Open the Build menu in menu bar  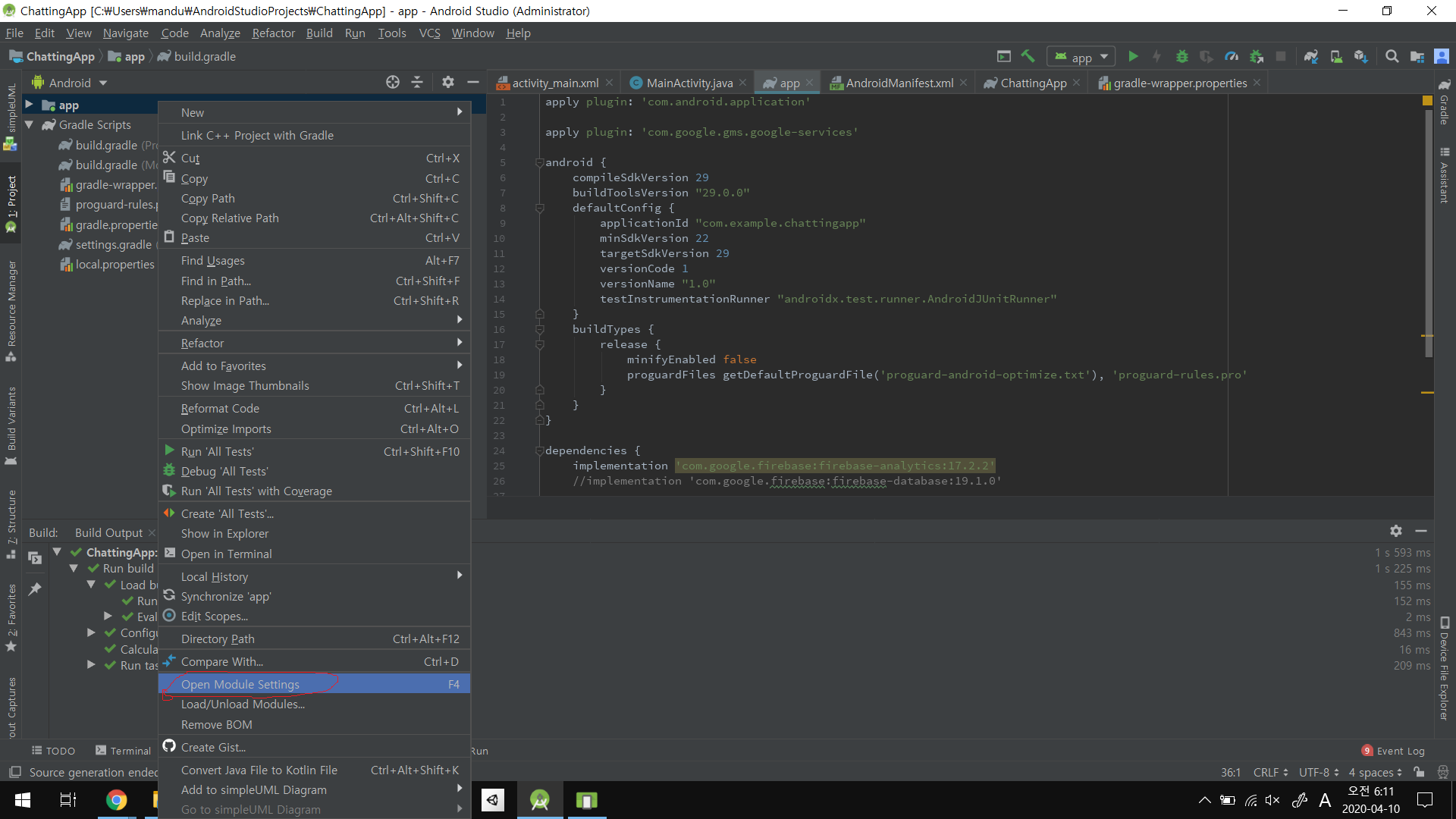pyautogui.click(x=319, y=33)
